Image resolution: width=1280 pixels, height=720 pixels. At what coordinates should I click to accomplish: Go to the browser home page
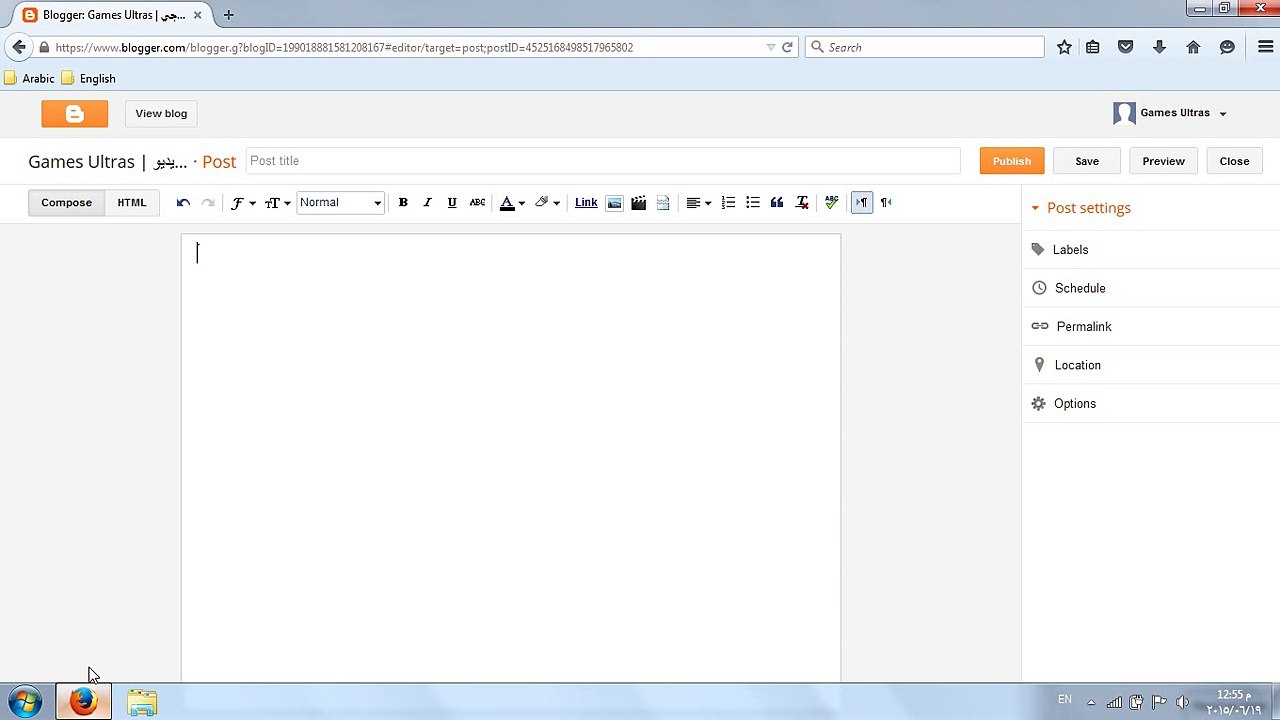(1193, 47)
